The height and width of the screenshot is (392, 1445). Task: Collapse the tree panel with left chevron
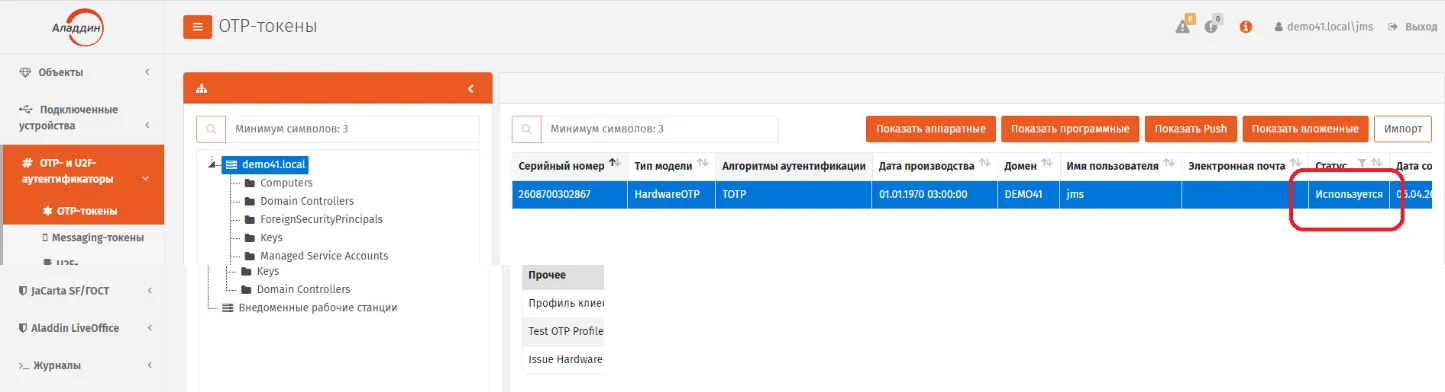tap(470, 88)
